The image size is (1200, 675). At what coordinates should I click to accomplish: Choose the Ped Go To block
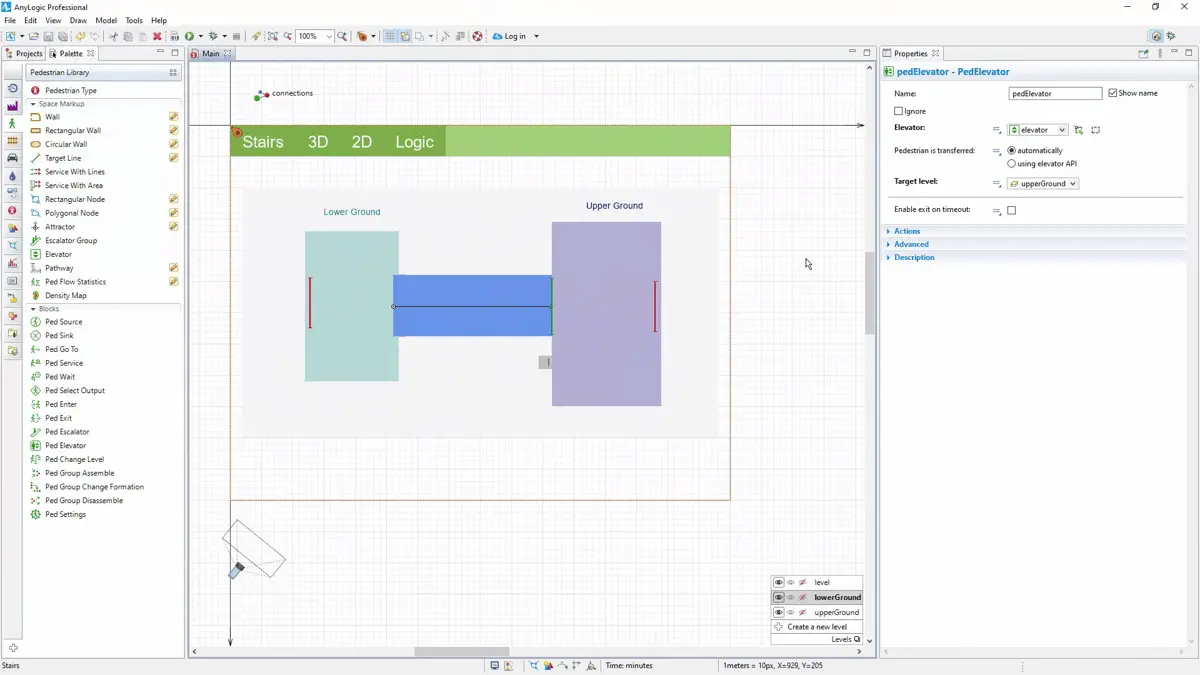pos(61,349)
